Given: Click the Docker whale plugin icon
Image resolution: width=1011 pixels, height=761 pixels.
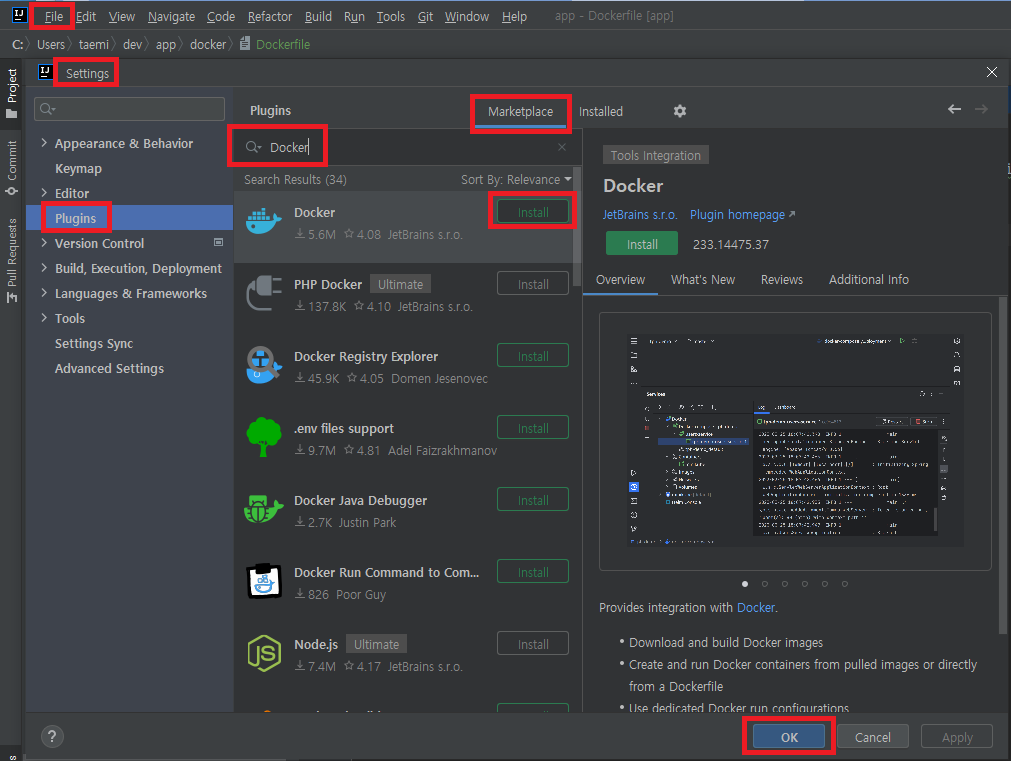Looking at the screenshot, I should [263, 222].
